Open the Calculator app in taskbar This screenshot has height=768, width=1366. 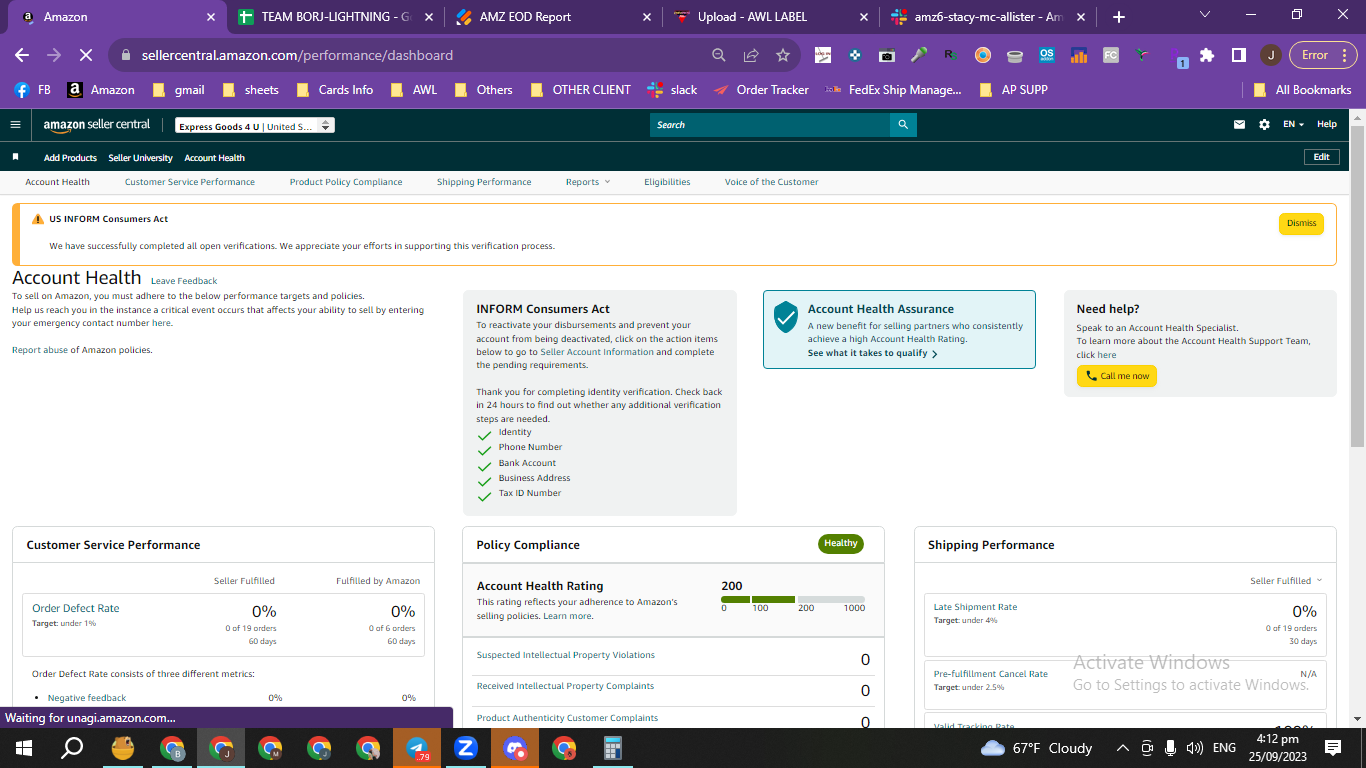[x=613, y=747]
